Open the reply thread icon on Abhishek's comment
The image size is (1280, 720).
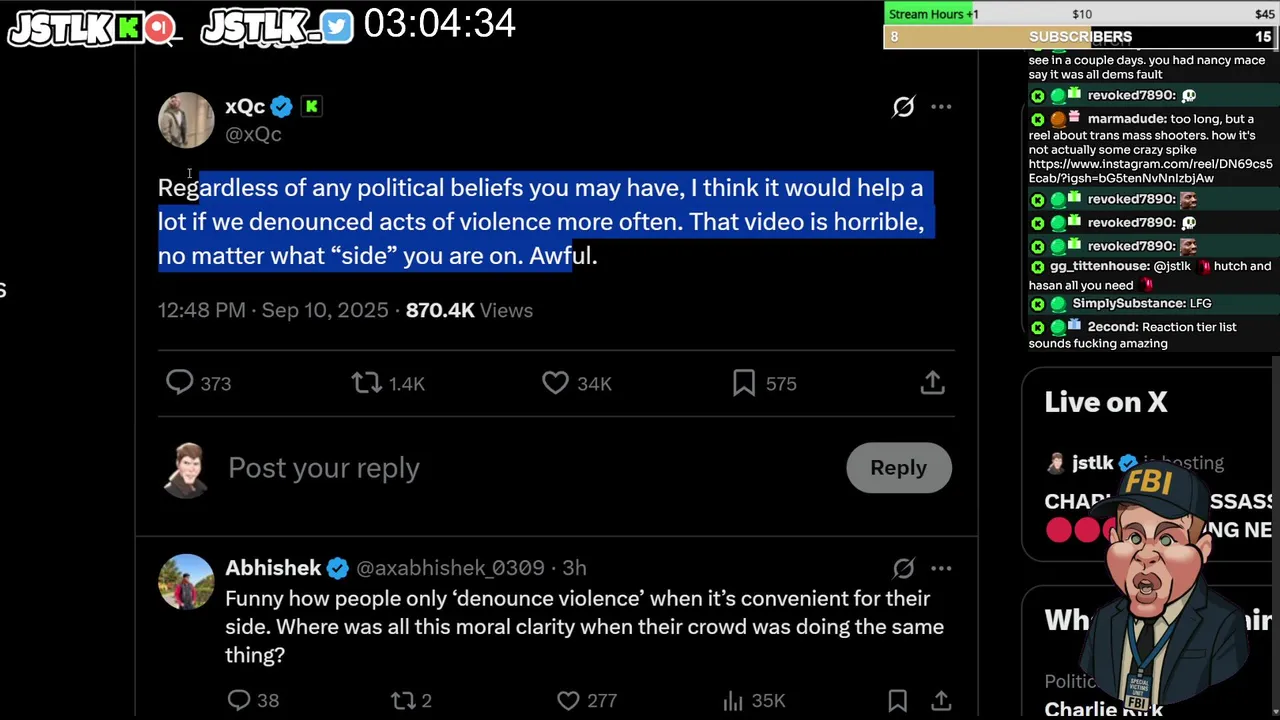click(x=239, y=700)
